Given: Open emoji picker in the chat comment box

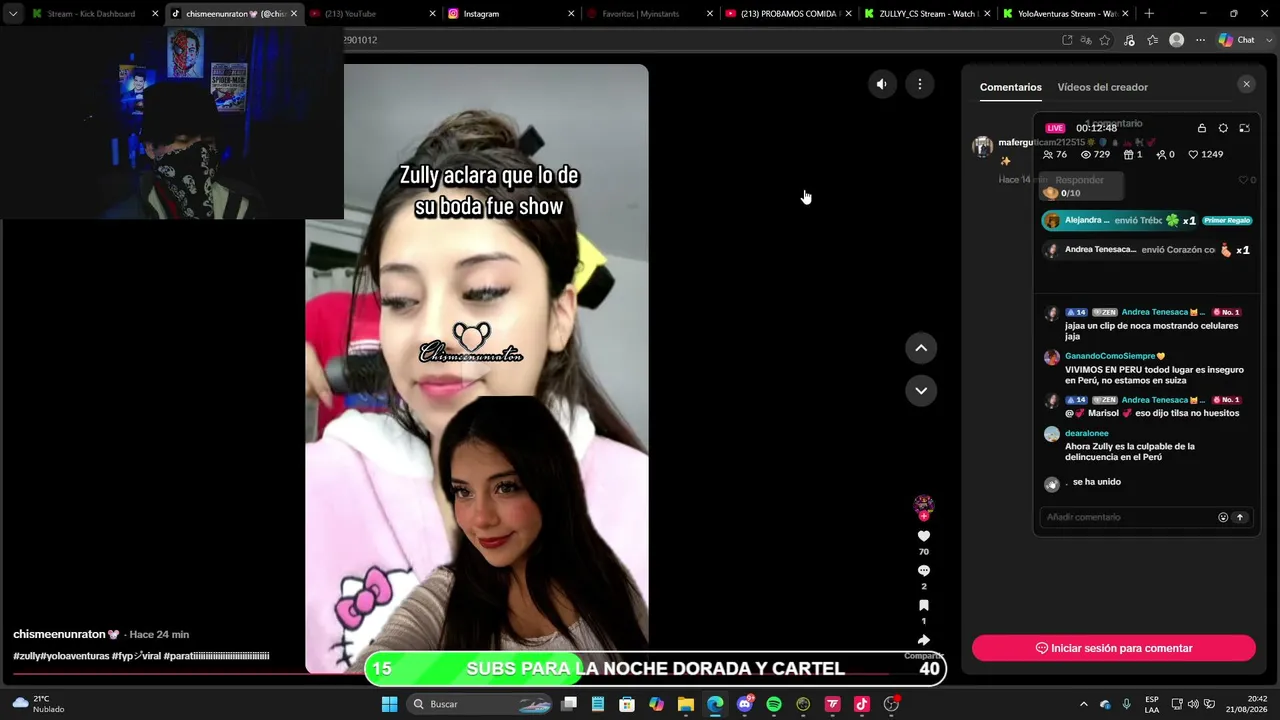Looking at the screenshot, I should [x=1223, y=517].
